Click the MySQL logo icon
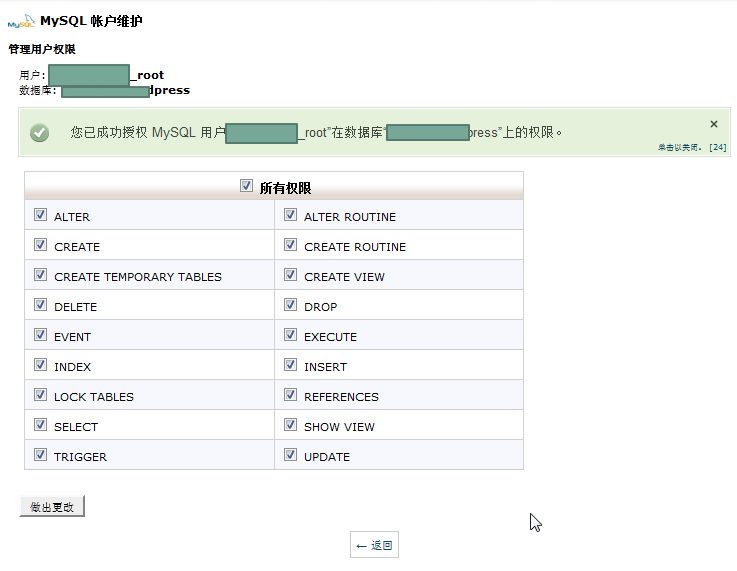 pos(21,22)
